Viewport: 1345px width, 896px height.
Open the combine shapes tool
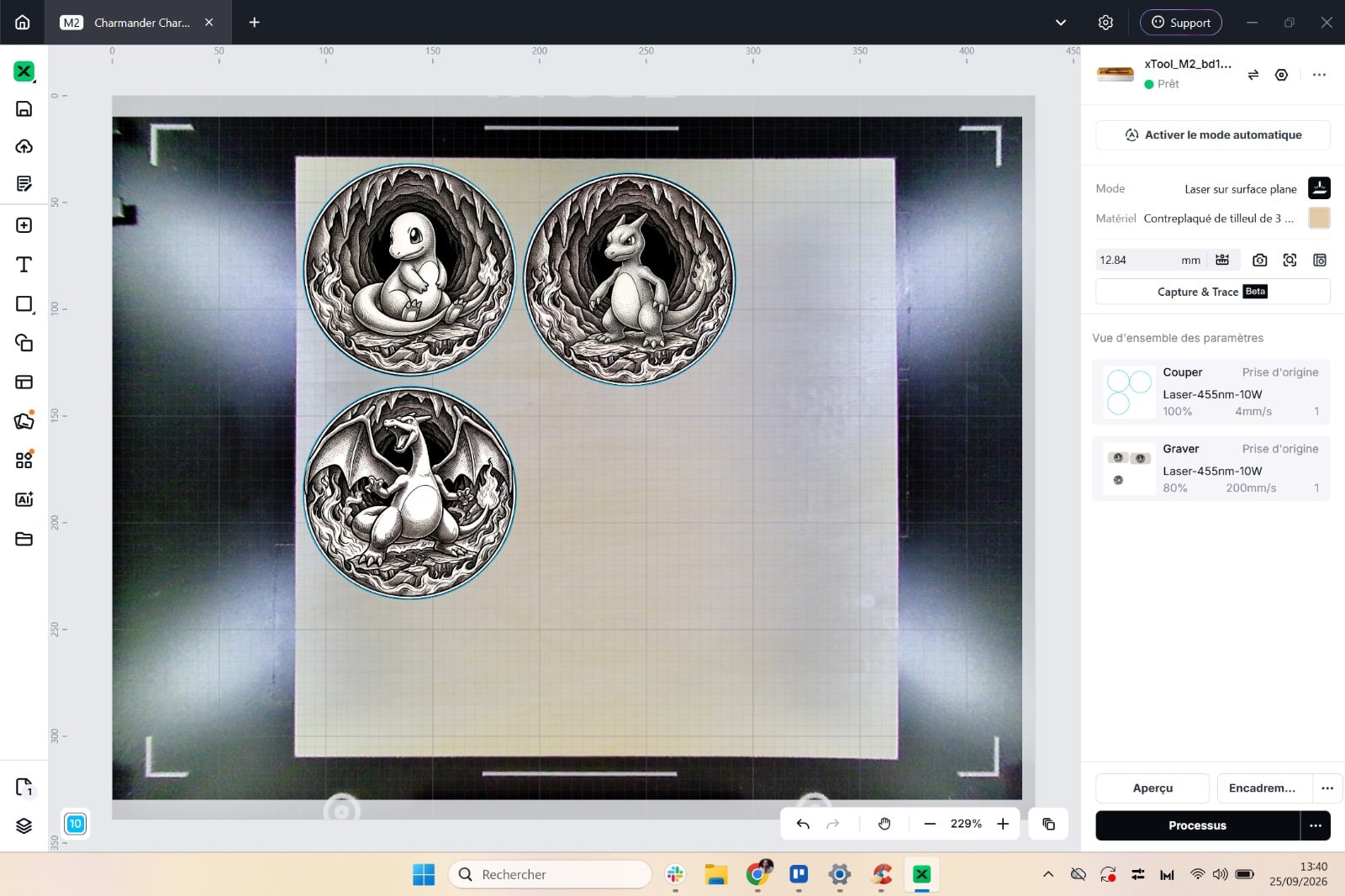coord(24,342)
